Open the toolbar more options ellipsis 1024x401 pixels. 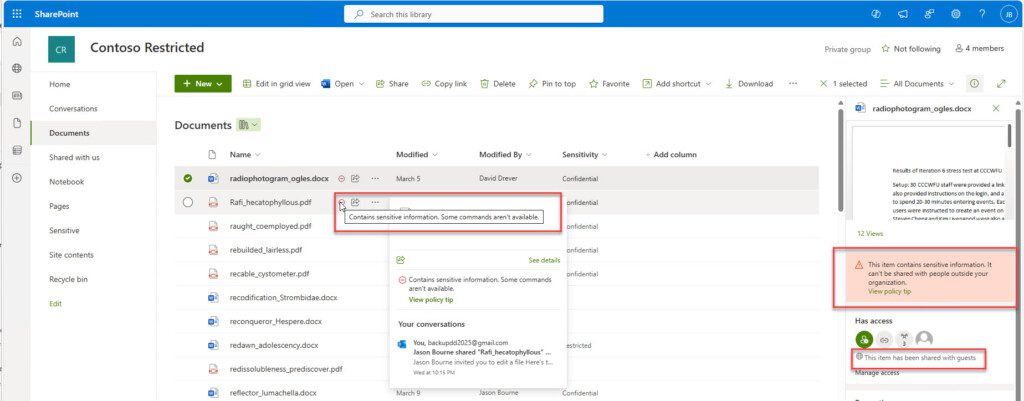793,84
